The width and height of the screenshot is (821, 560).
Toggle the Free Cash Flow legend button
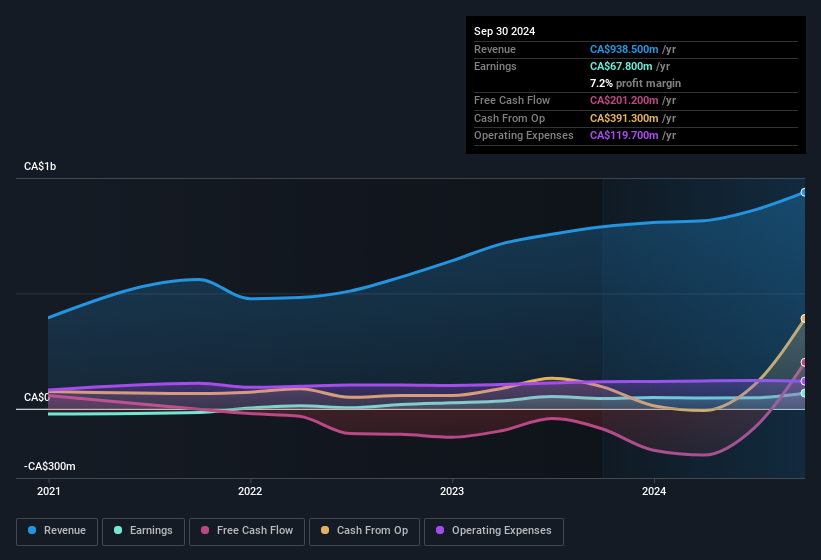pyautogui.click(x=247, y=531)
